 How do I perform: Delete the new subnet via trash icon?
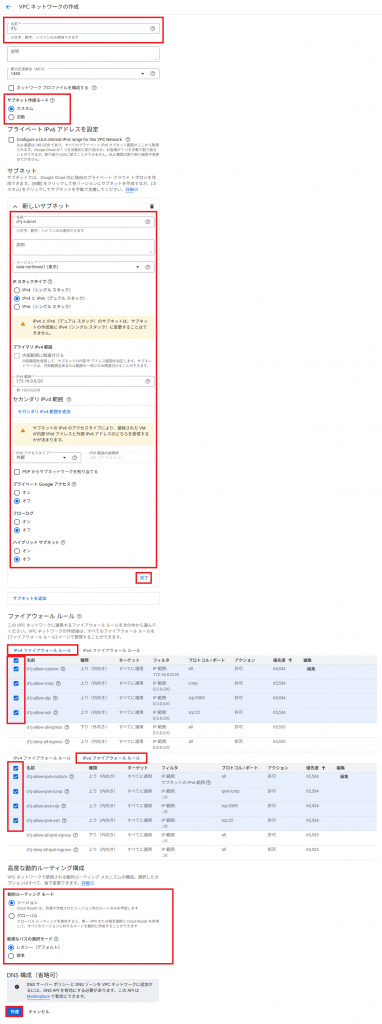click(151, 206)
